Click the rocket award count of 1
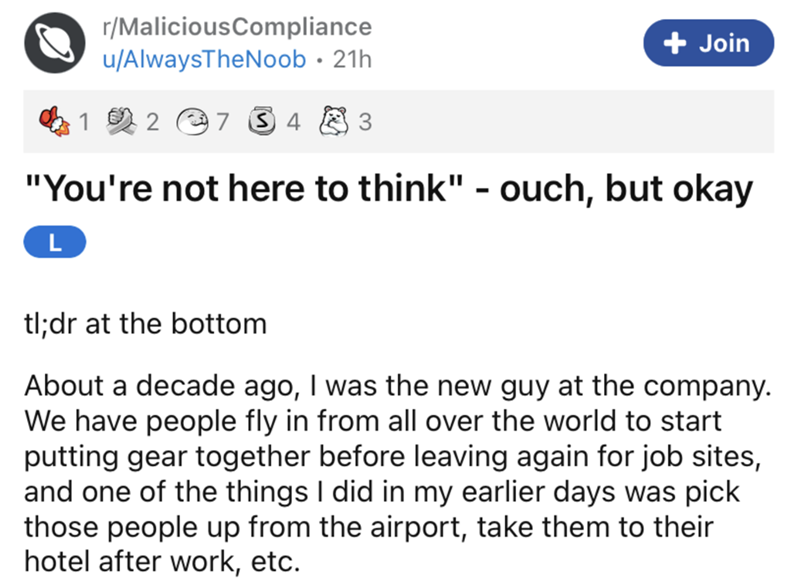This screenshot has height=587, width=800. (x=84, y=124)
